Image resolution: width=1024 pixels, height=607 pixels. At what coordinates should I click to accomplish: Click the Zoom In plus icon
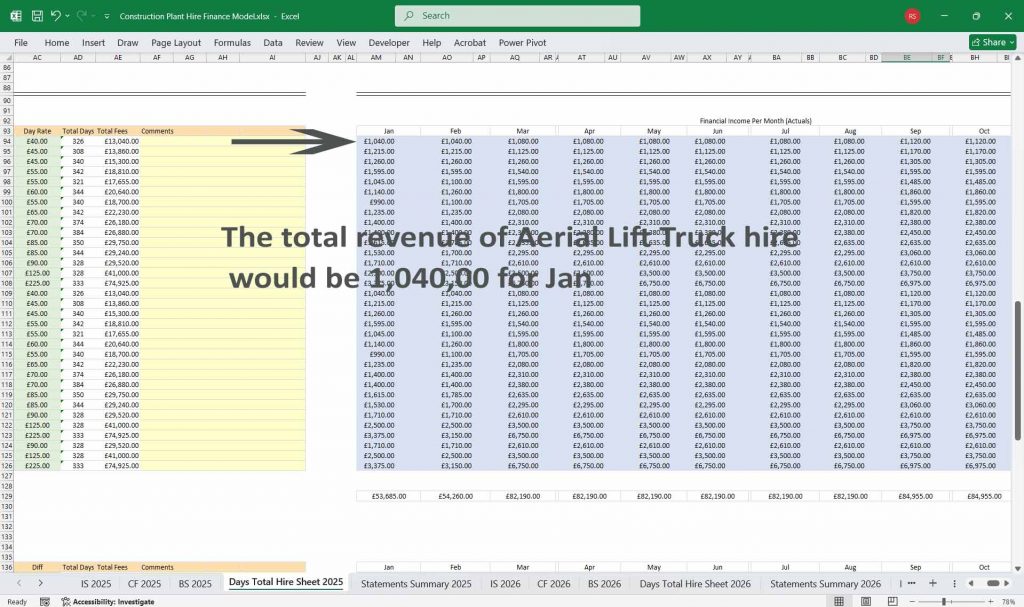(991, 601)
